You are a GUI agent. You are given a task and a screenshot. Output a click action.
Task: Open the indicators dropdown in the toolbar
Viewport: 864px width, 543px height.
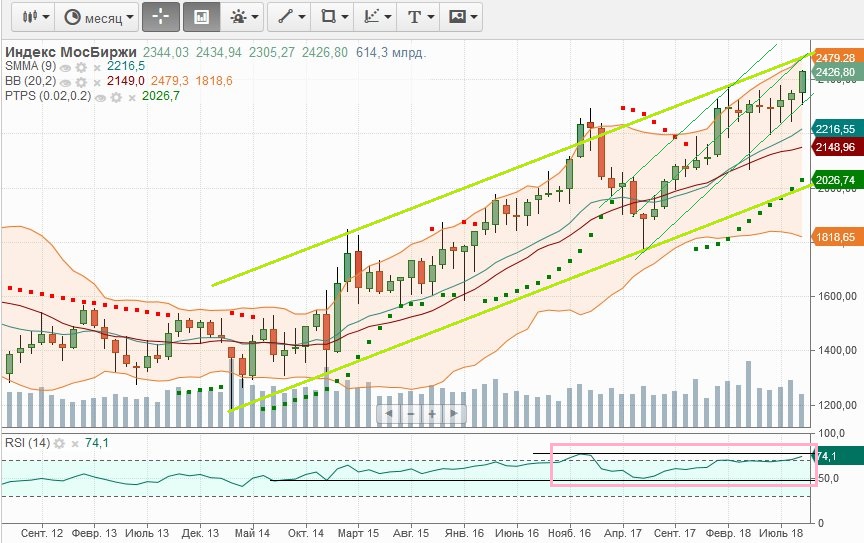[243, 17]
